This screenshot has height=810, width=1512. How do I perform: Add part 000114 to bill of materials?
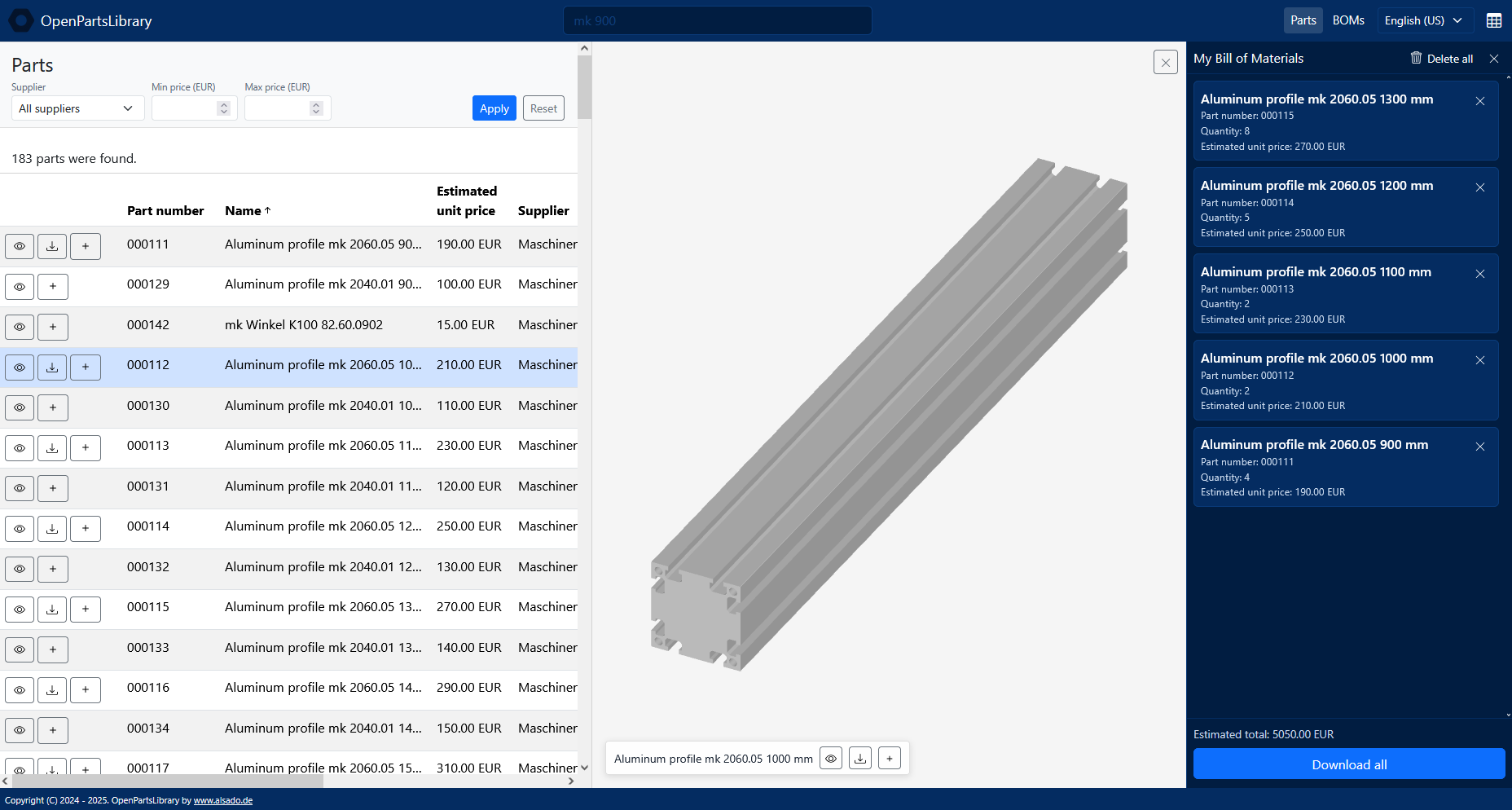pyautogui.click(x=86, y=529)
